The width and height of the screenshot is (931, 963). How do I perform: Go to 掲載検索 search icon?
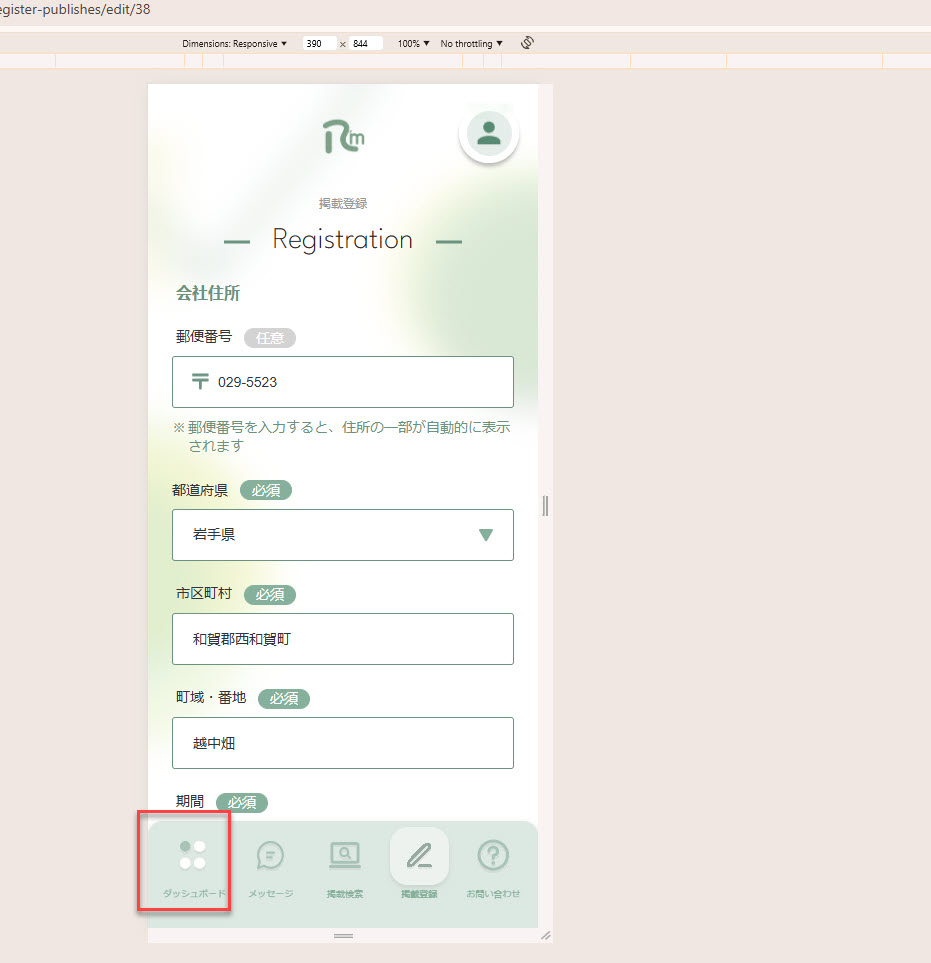tap(345, 856)
